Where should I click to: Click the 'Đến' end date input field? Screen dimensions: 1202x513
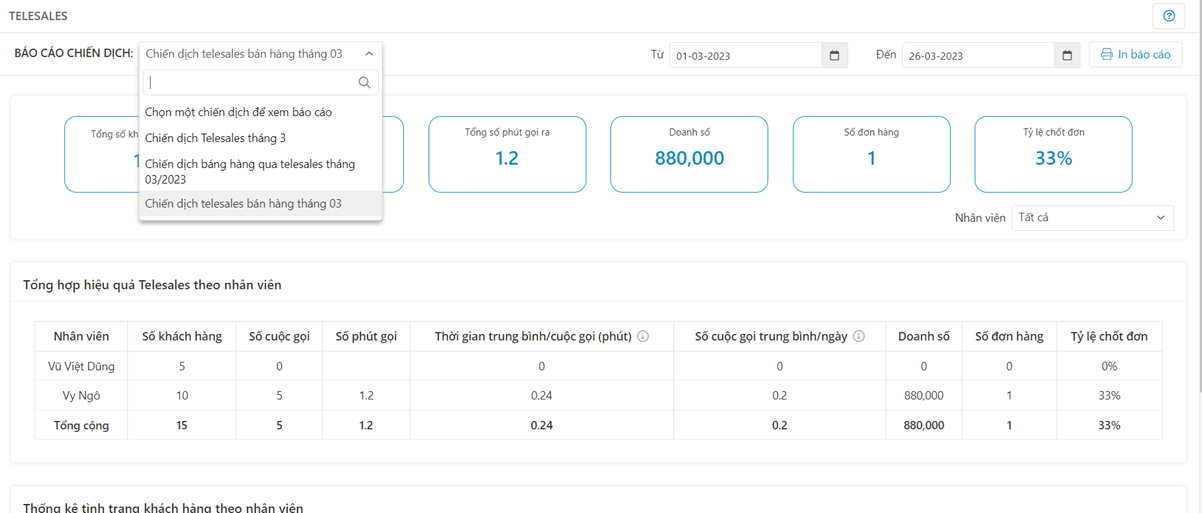click(978, 55)
